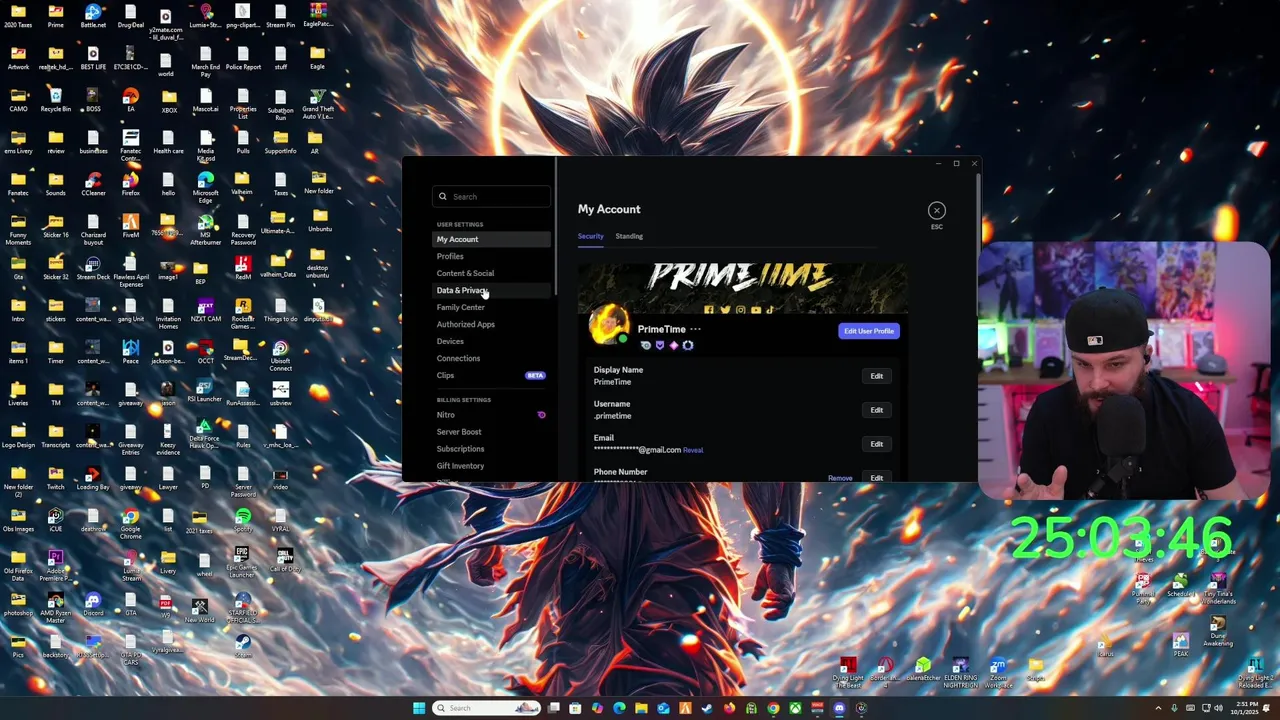Launch Firefox from the desktop
The image size is (1280, 720).
point(130,184)
